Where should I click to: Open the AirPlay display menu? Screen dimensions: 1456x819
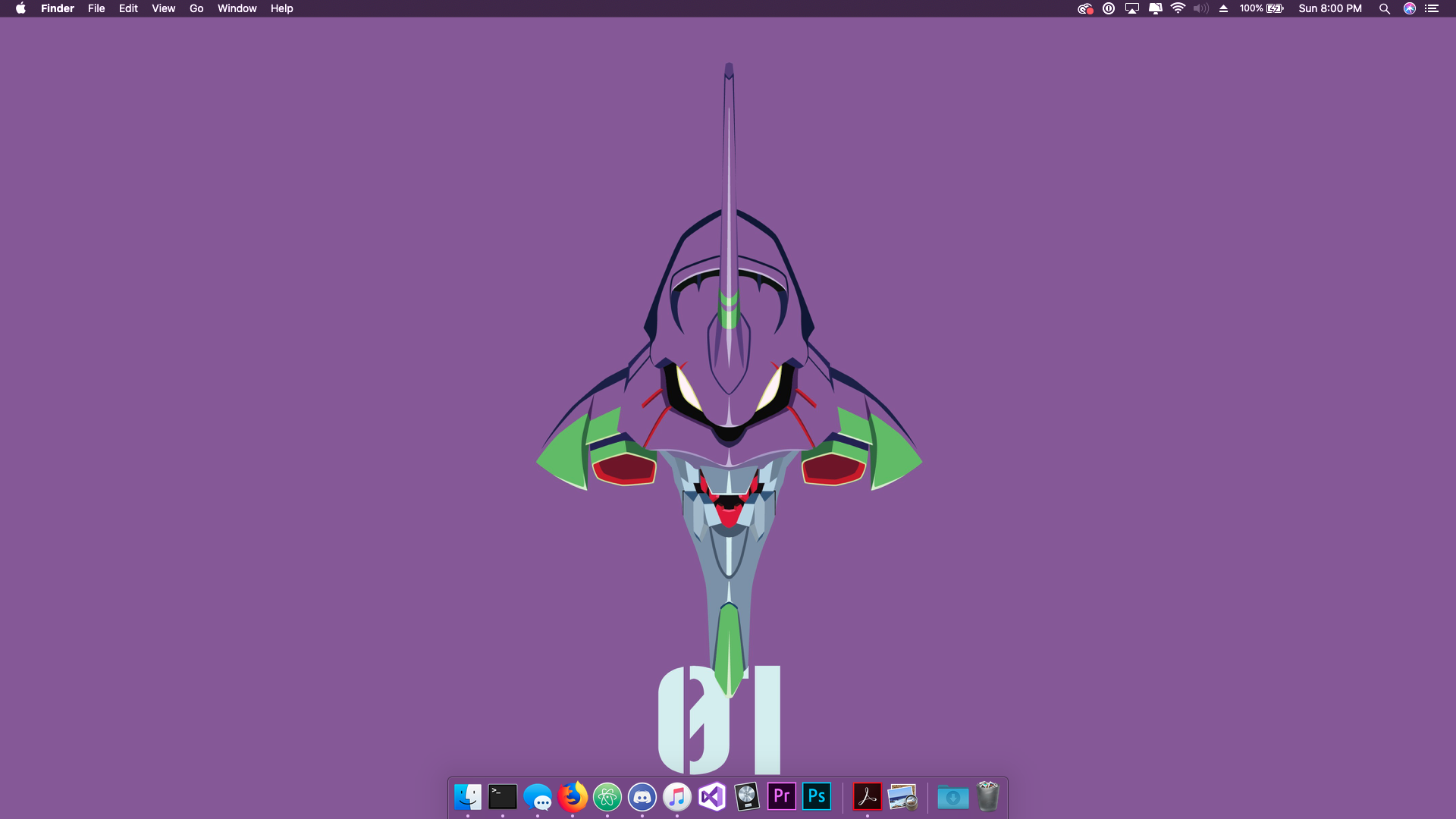pyautogui.click(x=1132, y=8)
